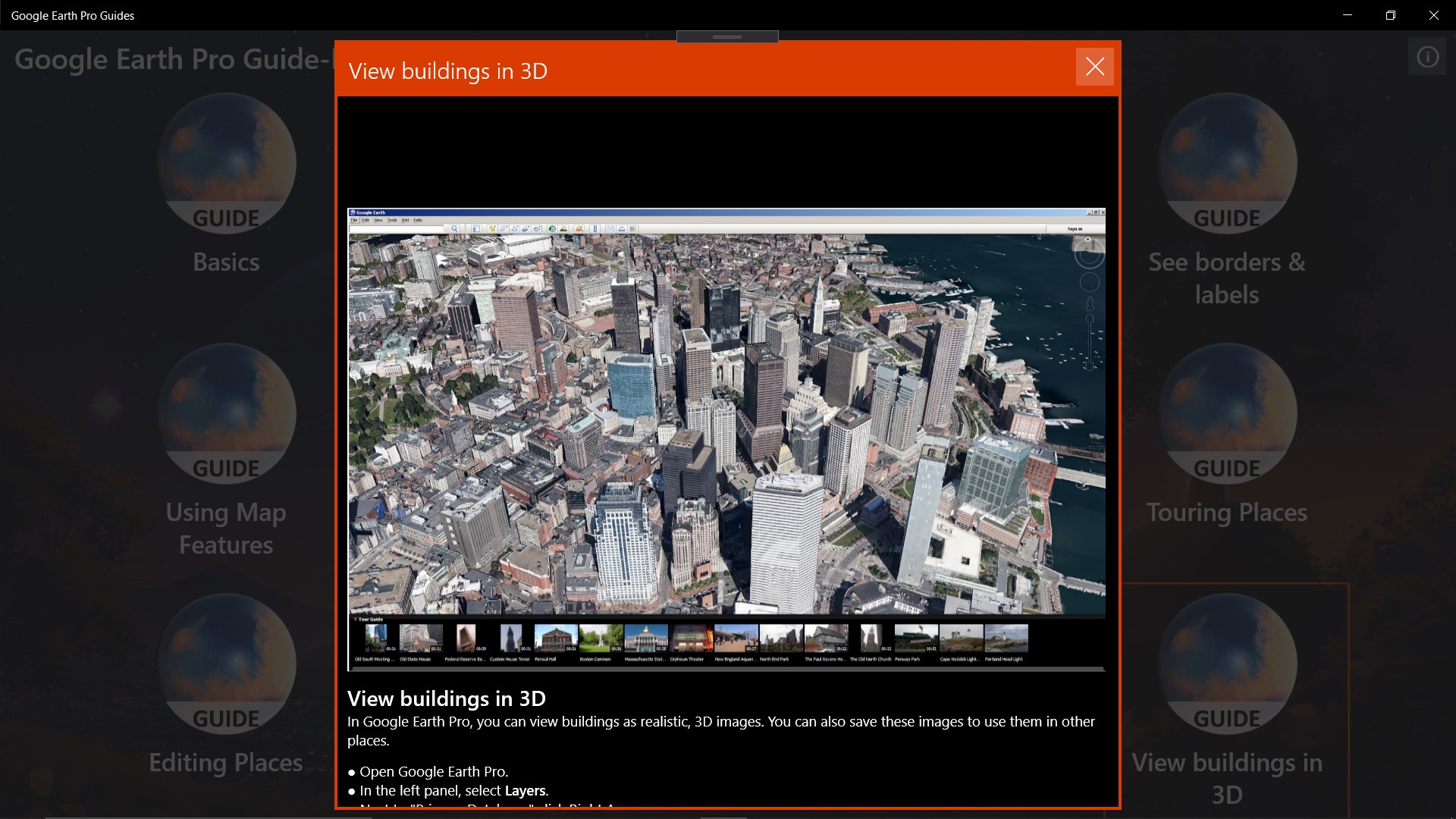Select the Boston Common tour thumbnail

(600, 639)
